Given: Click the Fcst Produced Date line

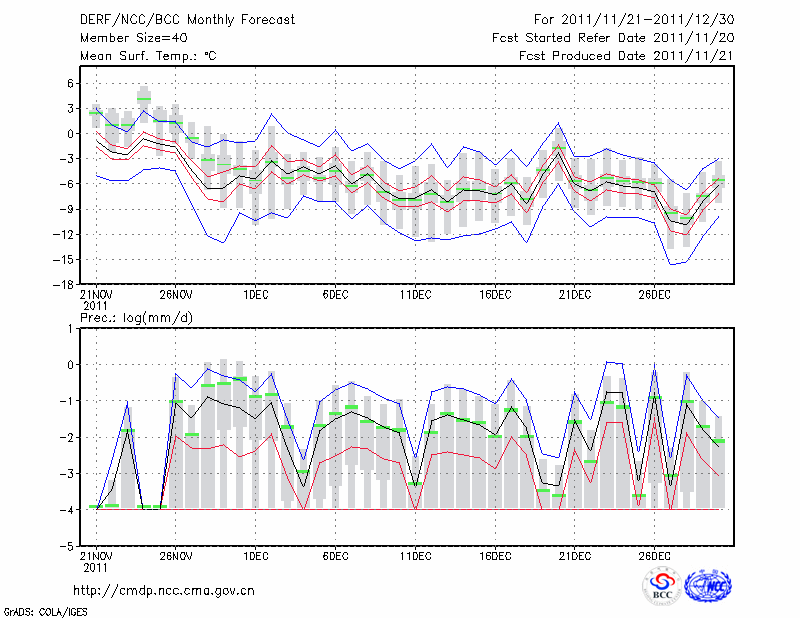Looking at the screenshot, I should click(625, 56).
